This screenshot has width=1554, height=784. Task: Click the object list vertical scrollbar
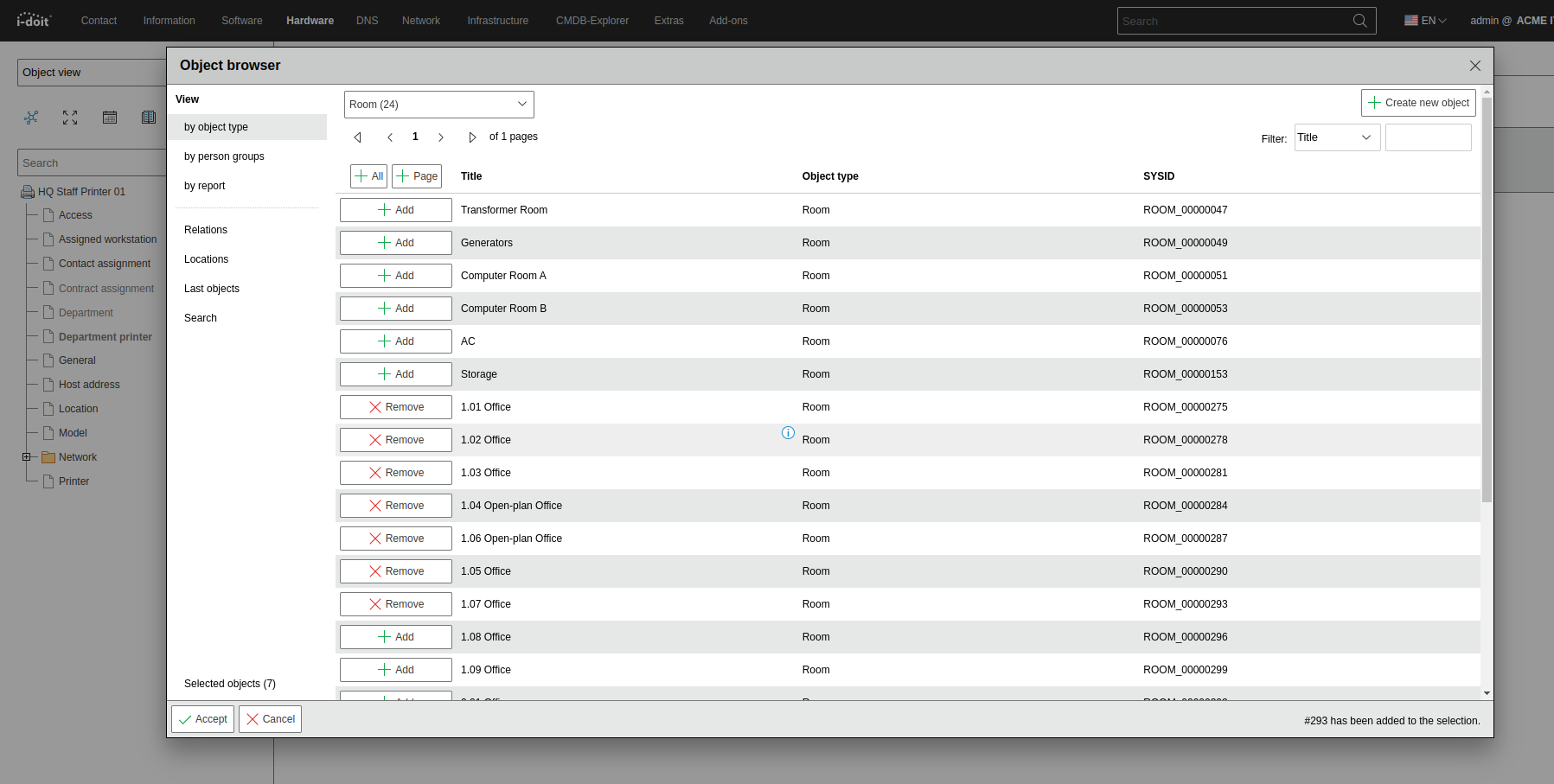tap(1487, 303)
